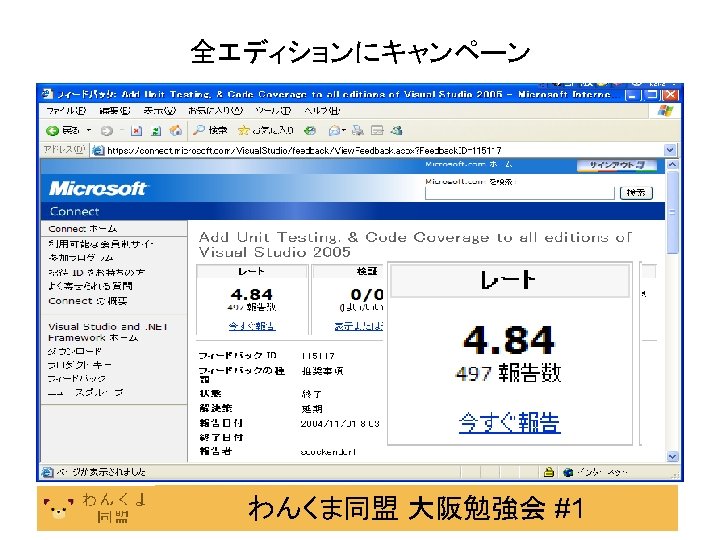This screenshot has width=720, height=540.
Task: Click the 検索 button beside search box
Action: pos(636,193)
